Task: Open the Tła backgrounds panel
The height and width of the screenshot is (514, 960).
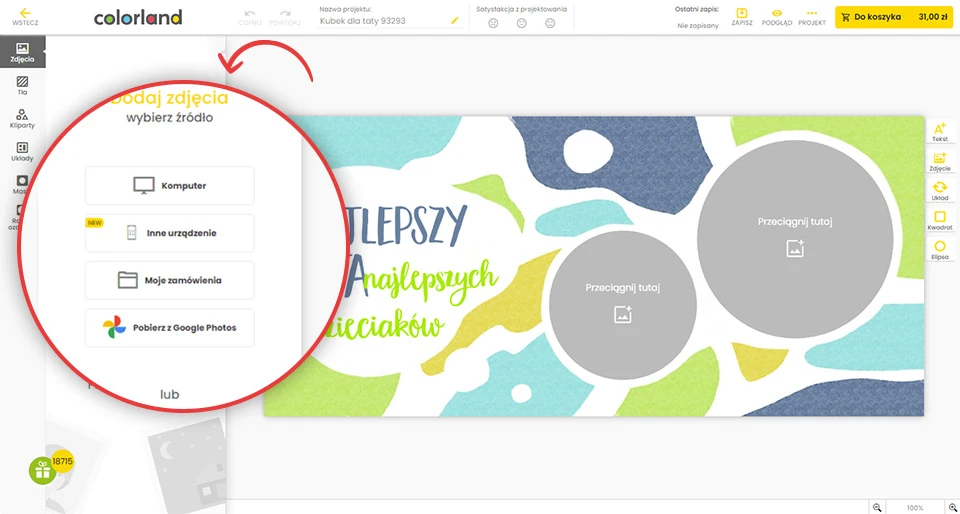Action: pyautogui.click(x=22, y=85)
